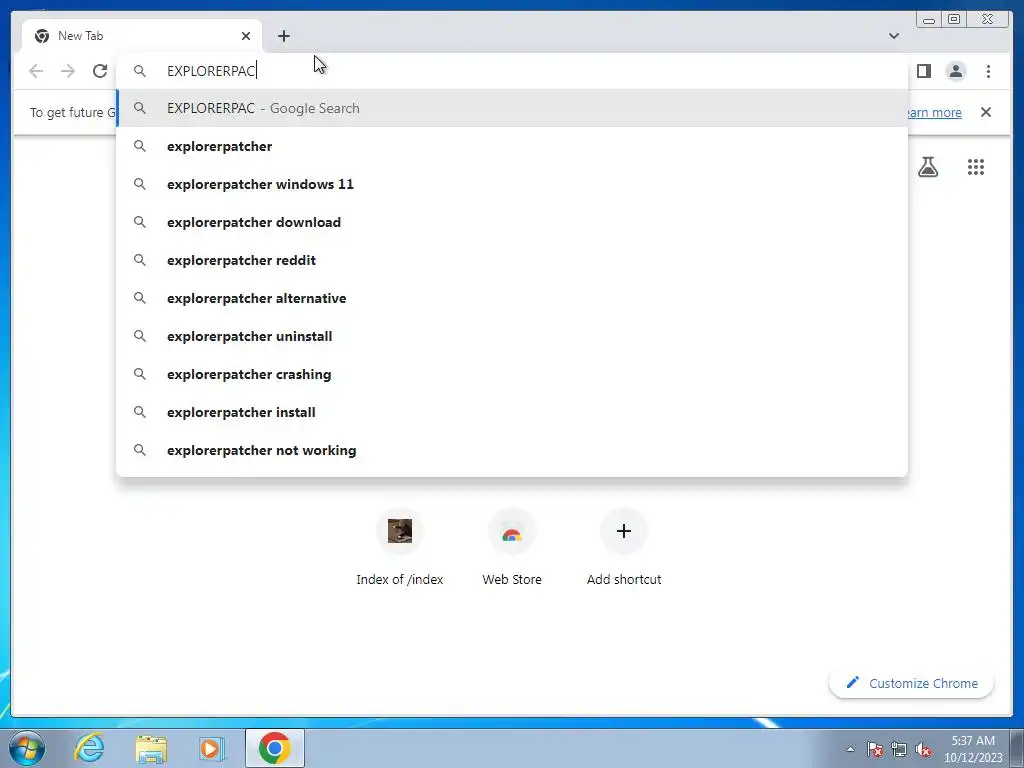
Task: Open the Chrome Labs flask icon
Action: pos(928,167)
